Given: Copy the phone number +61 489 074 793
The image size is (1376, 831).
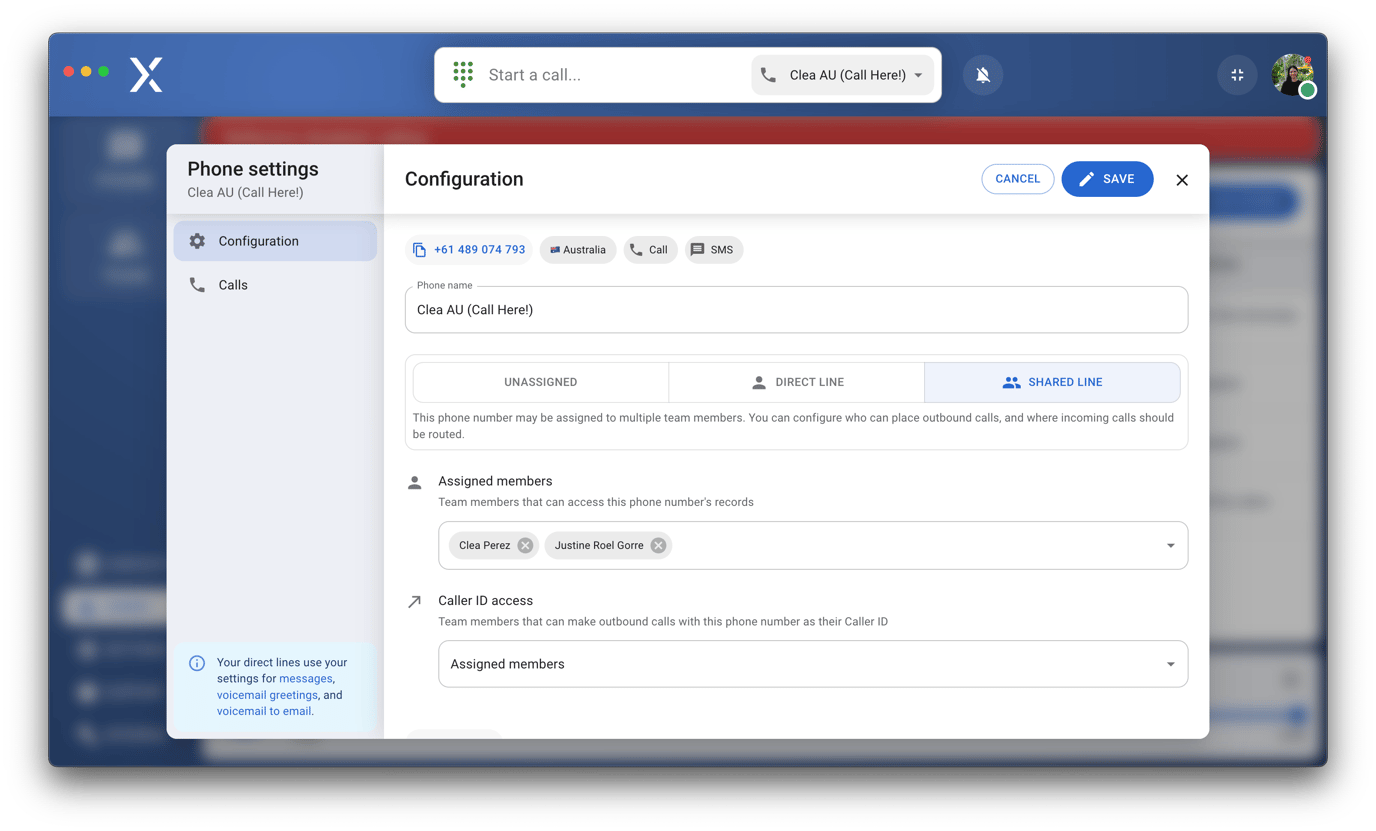Looking at the screenshot, I should pyautogui.click(x=420, y=249).
